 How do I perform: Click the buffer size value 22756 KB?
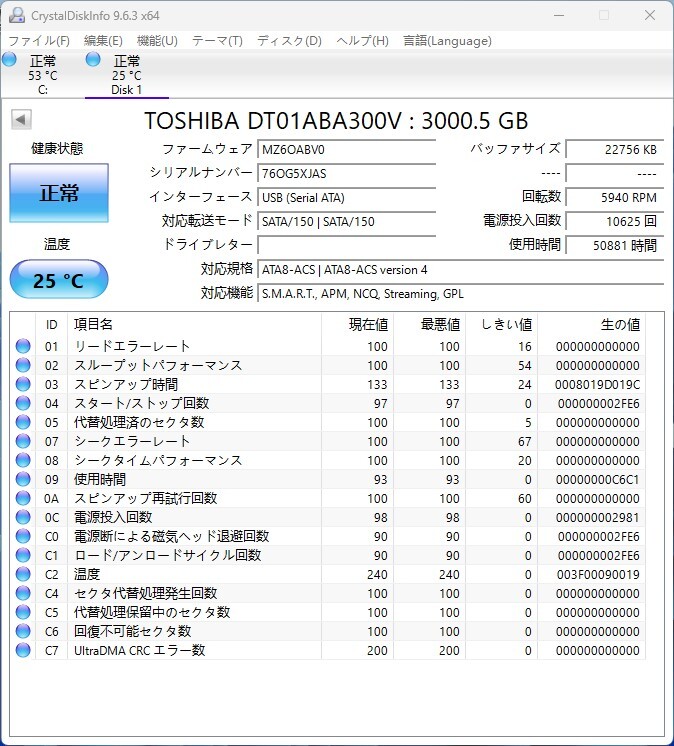tap(615, 150)
